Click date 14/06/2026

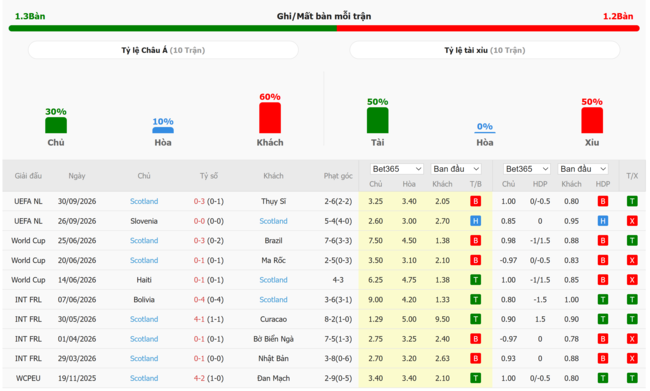coord(77,280)
